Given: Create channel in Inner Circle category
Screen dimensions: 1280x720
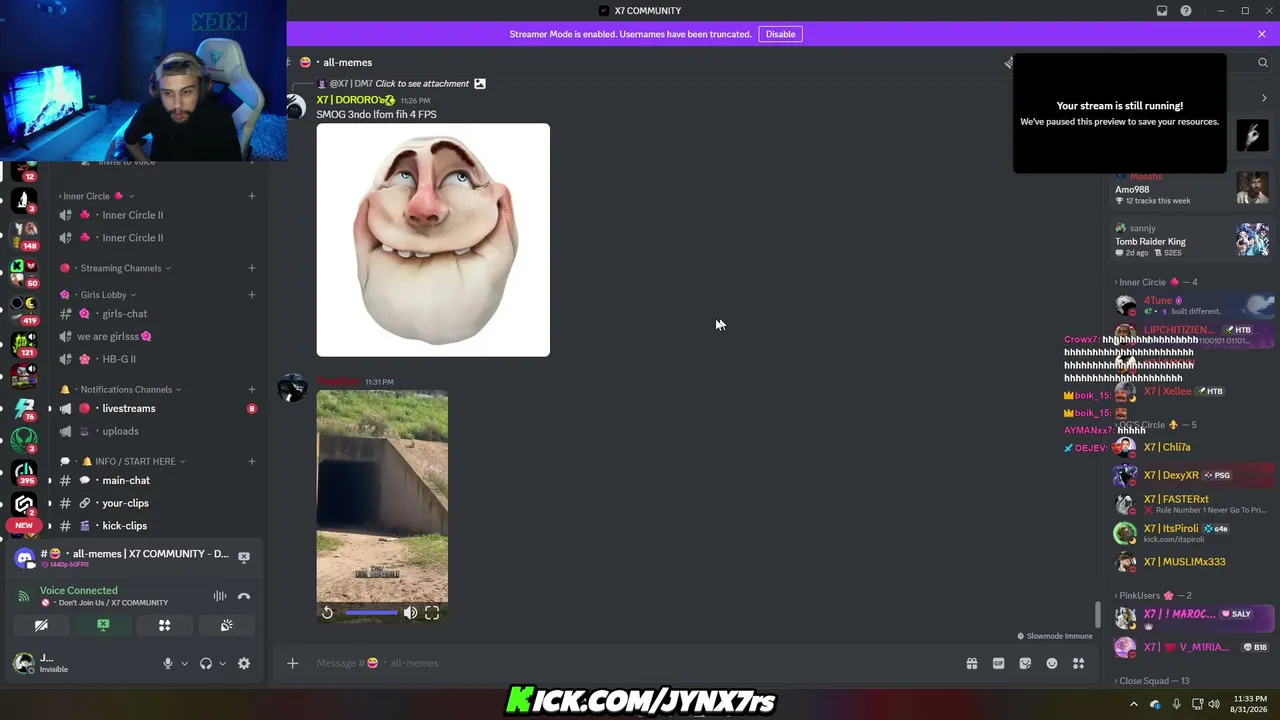Looking at the screenshot, I should point(252,196).
